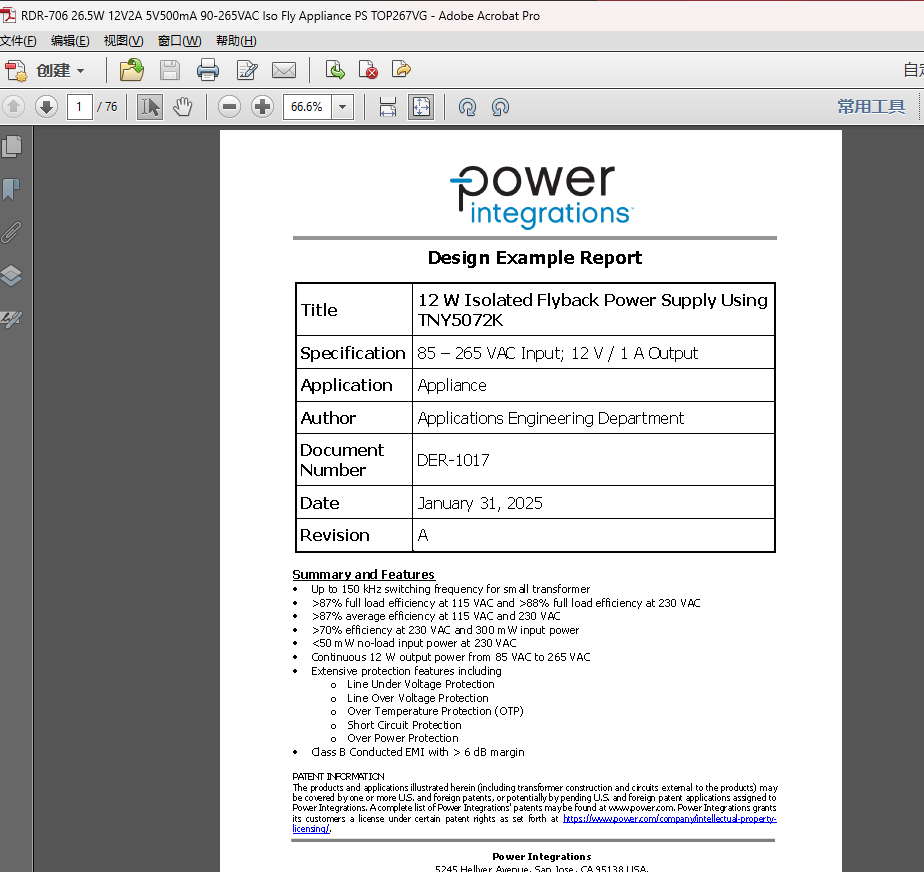Click the page number input field
Image resolution: width=924 pixels, height=872 pixels.
click(80, 107)
